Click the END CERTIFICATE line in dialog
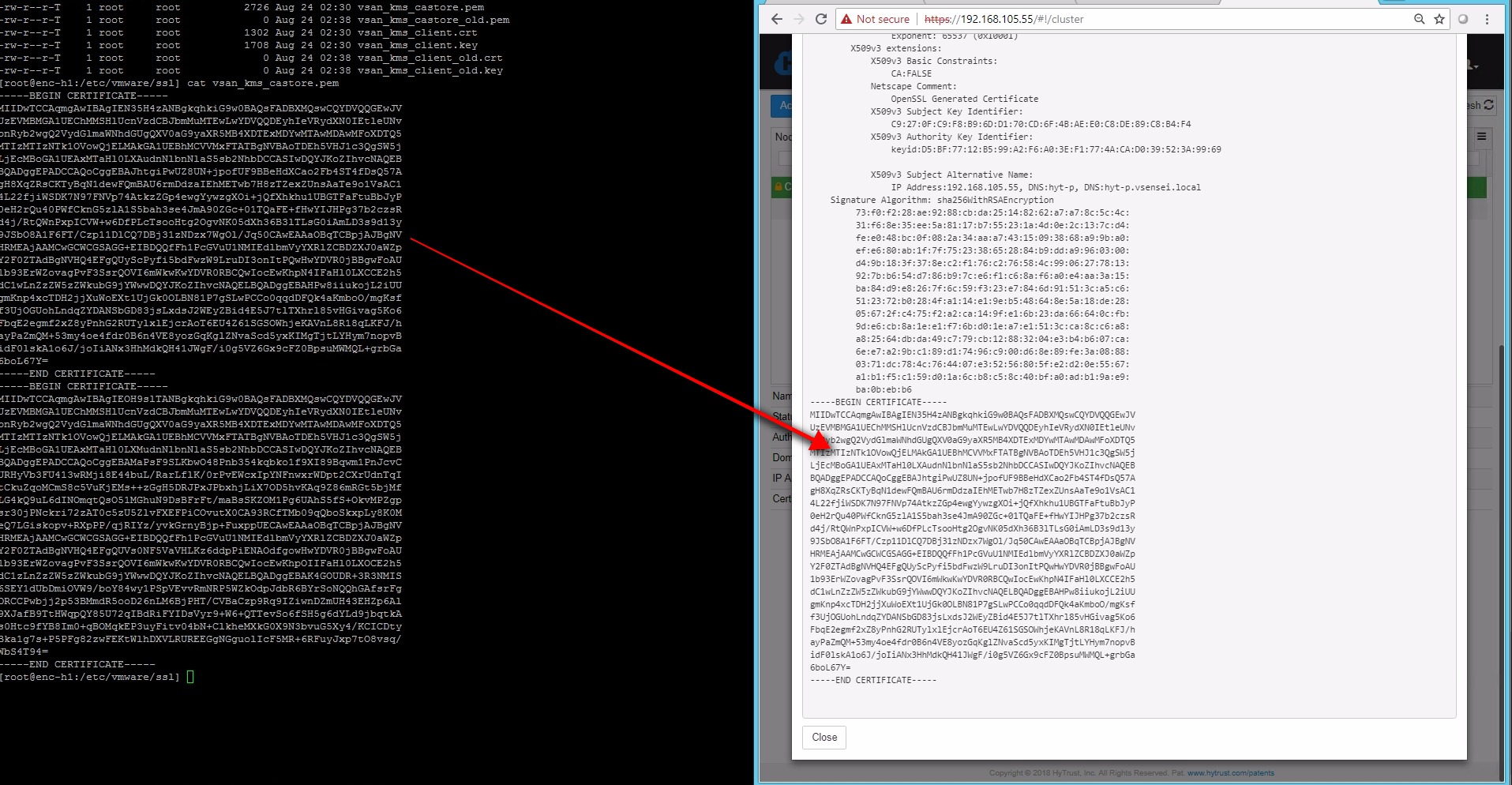The width and height of the screenshot is (1512, 785). click(x=872, y=680)
